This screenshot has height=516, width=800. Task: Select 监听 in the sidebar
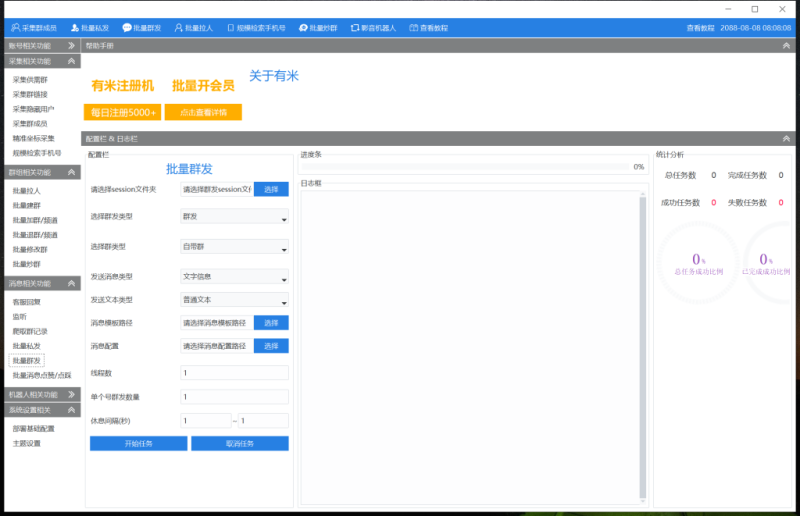tap(19, 316)
